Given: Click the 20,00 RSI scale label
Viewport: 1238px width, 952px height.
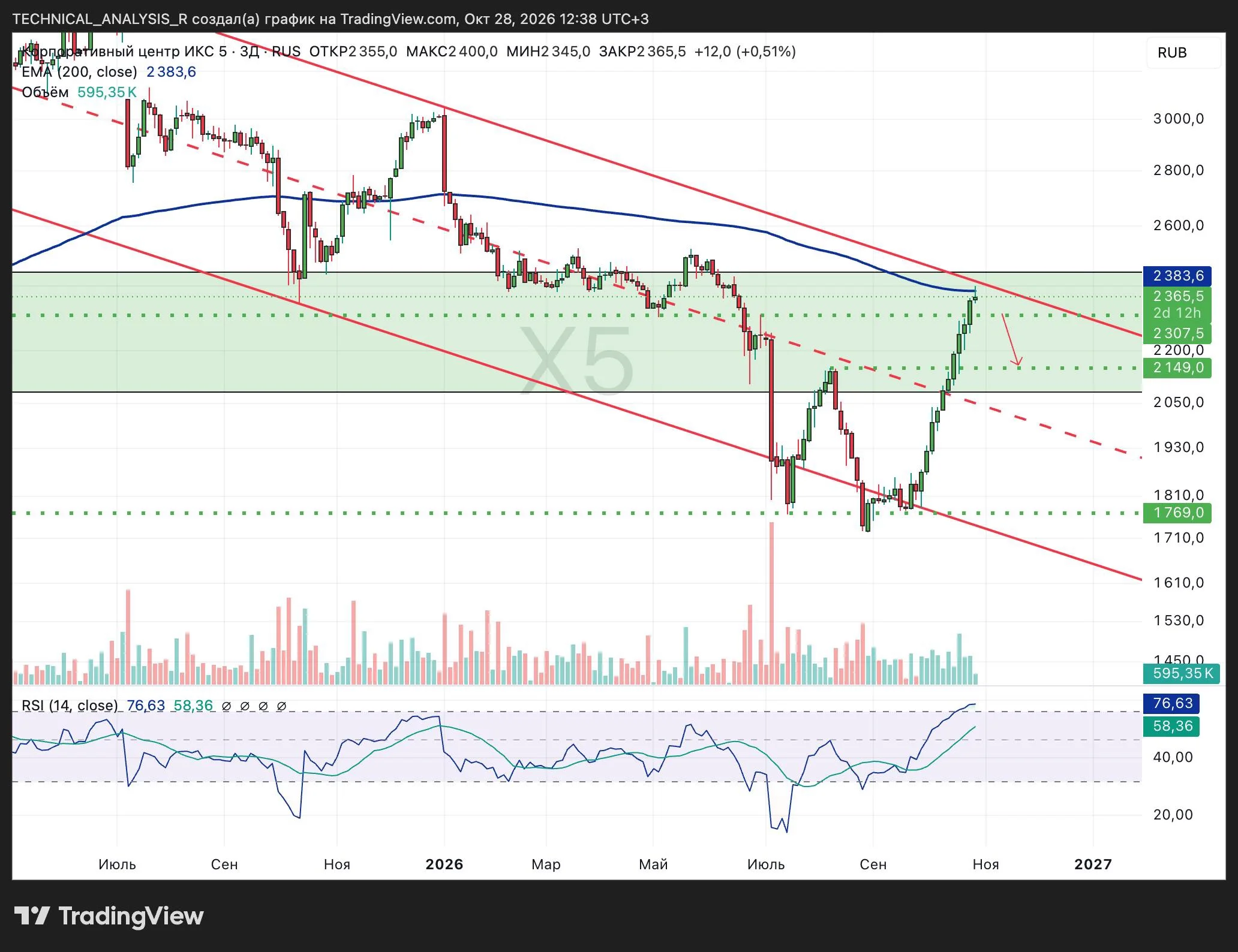Looking at the screenshot, I should [x=1173, y=814].
